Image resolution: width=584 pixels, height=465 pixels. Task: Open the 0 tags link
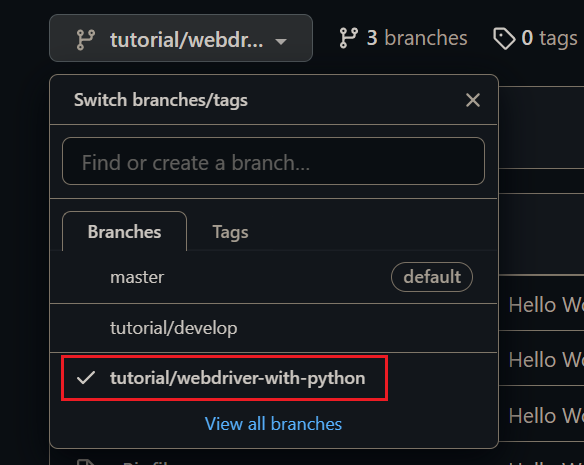[535, 38]
